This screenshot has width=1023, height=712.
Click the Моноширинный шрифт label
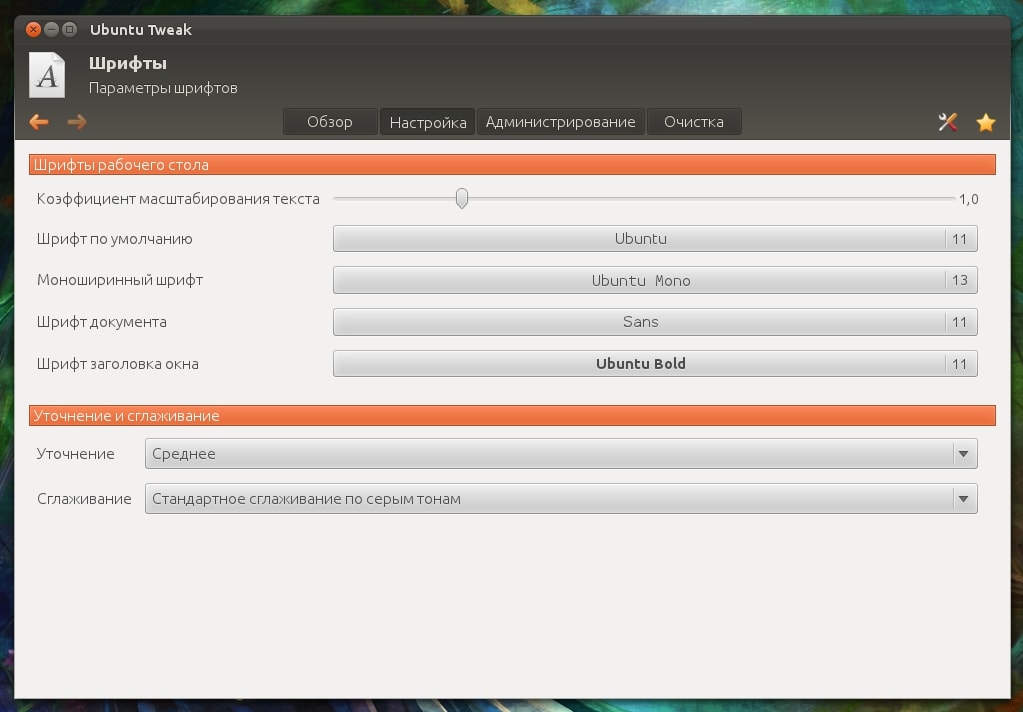[120, 280]
